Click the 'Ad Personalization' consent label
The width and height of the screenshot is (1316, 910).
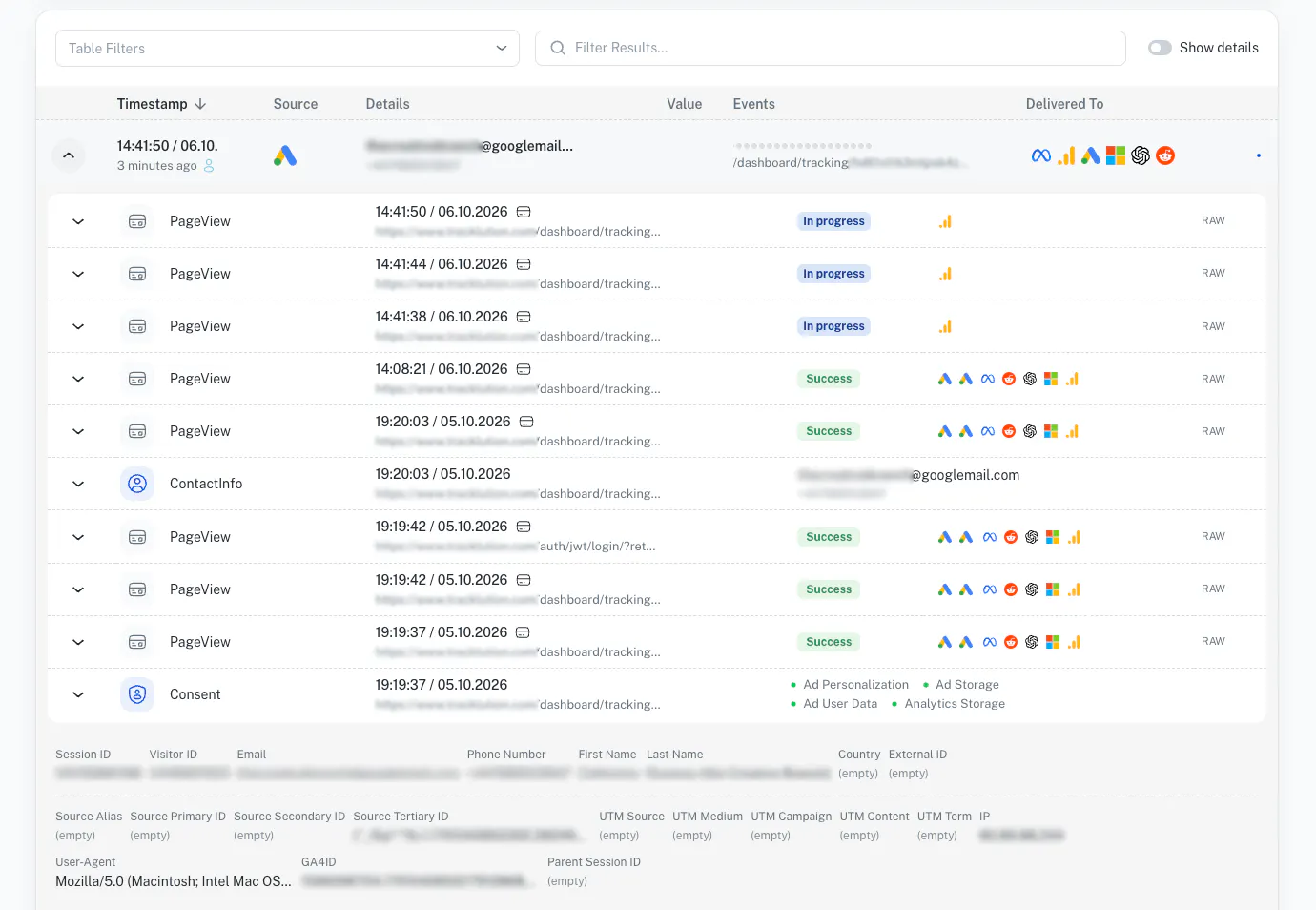855,685
